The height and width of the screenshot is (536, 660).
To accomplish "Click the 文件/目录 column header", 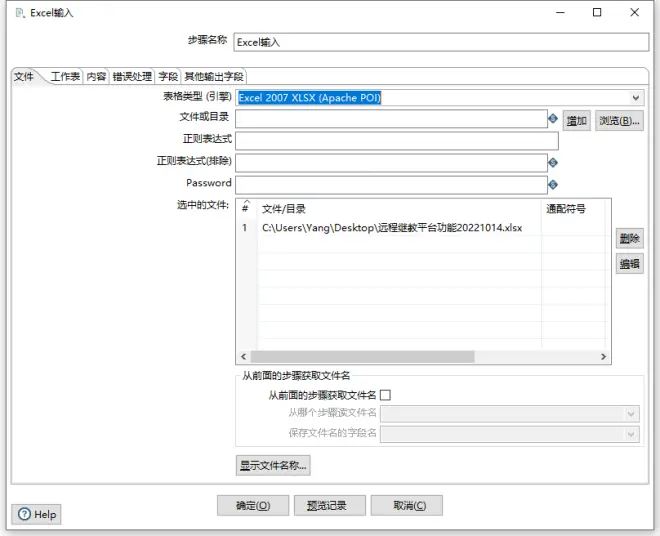I will point(399,209).
